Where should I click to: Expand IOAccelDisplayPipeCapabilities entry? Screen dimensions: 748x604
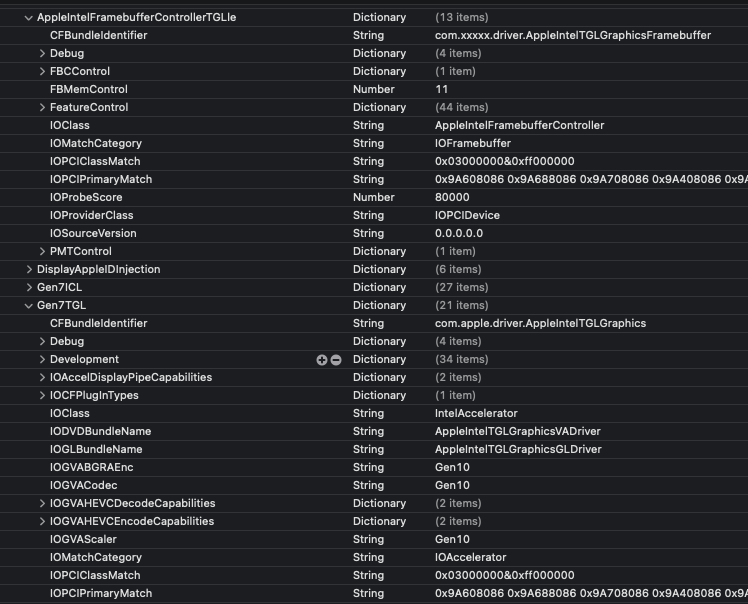point(42,377)
